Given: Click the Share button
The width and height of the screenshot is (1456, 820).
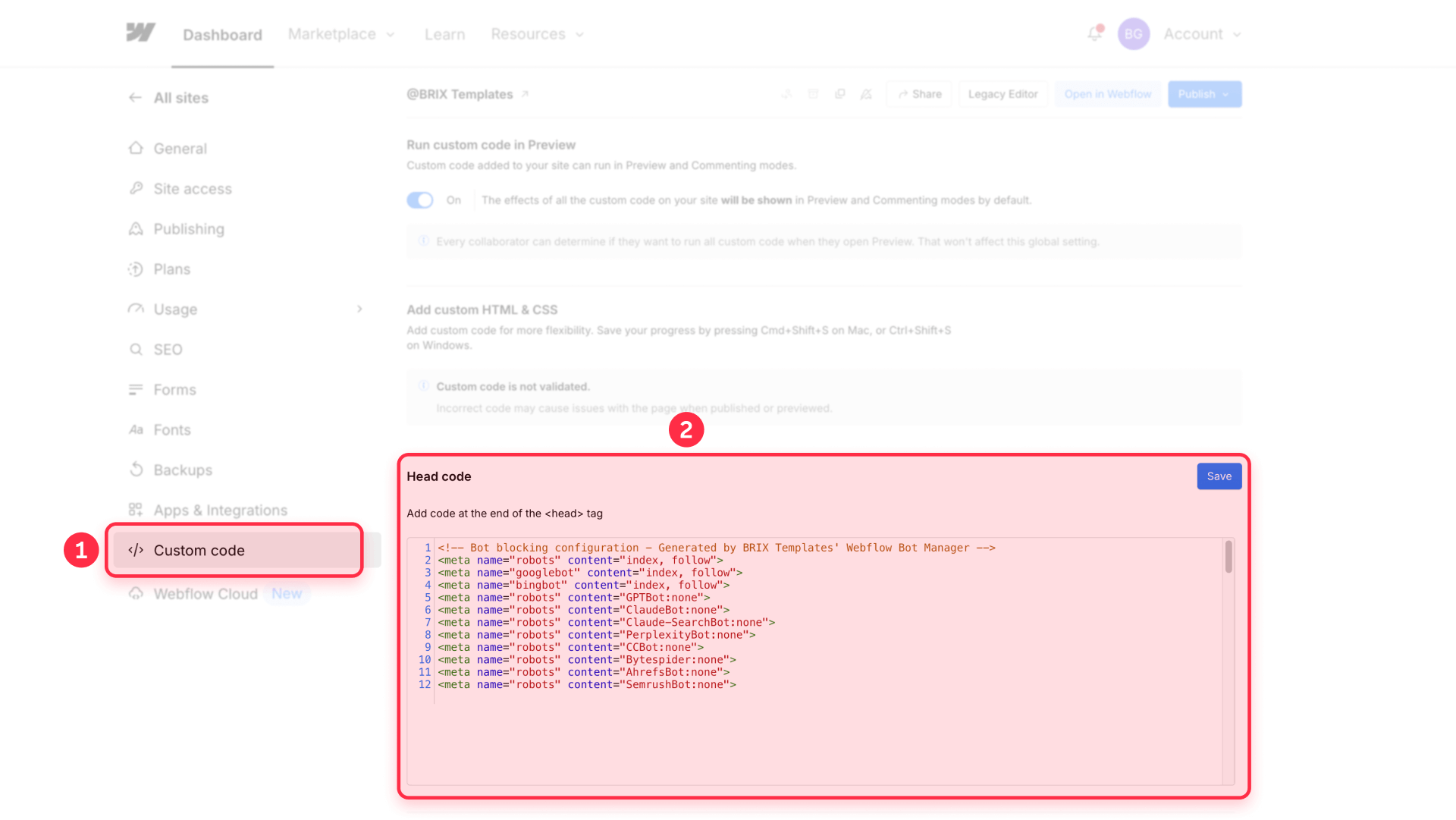Looking at the screenshot, I should (x=919, y=94).
